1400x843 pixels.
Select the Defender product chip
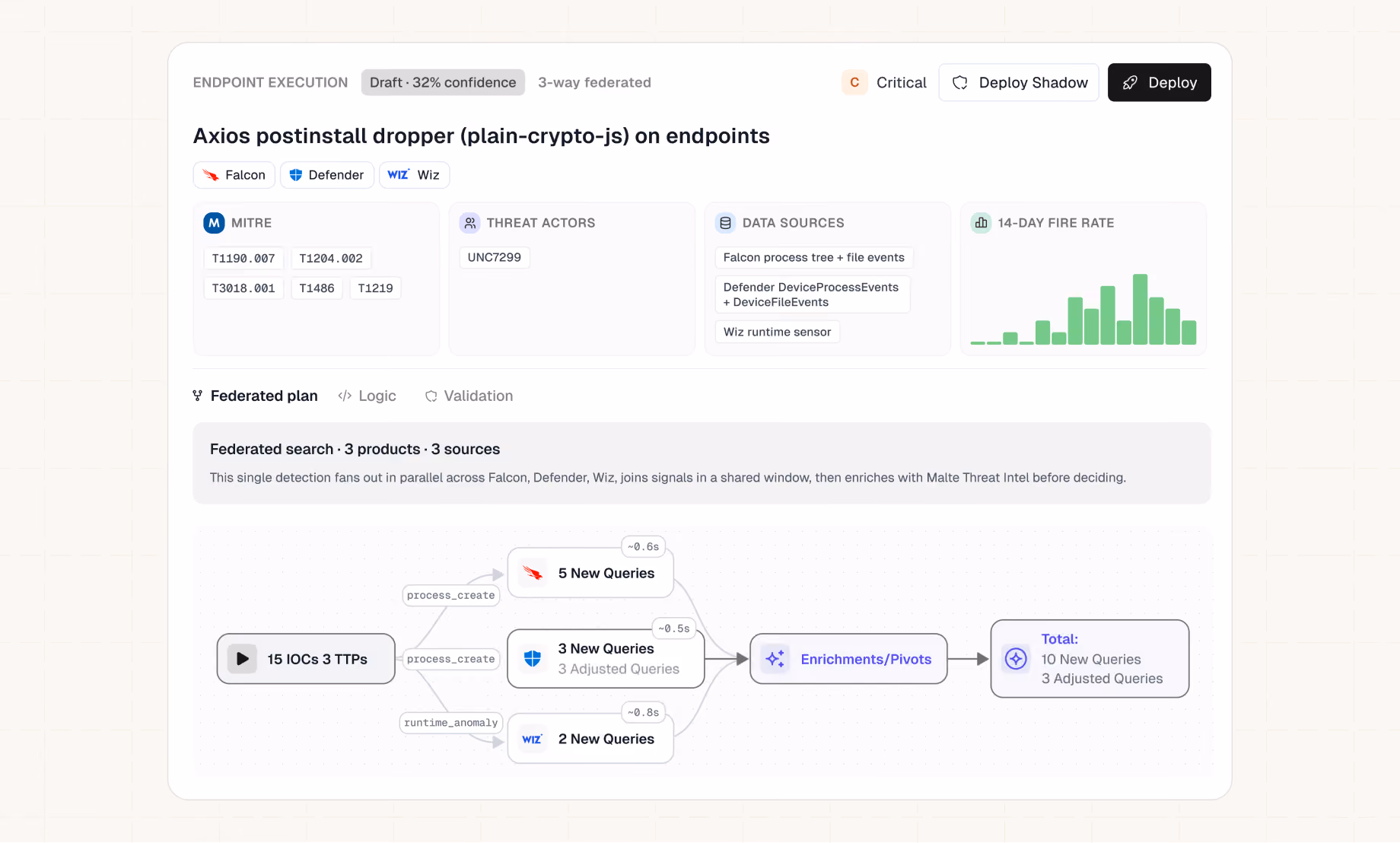(327, 175)
